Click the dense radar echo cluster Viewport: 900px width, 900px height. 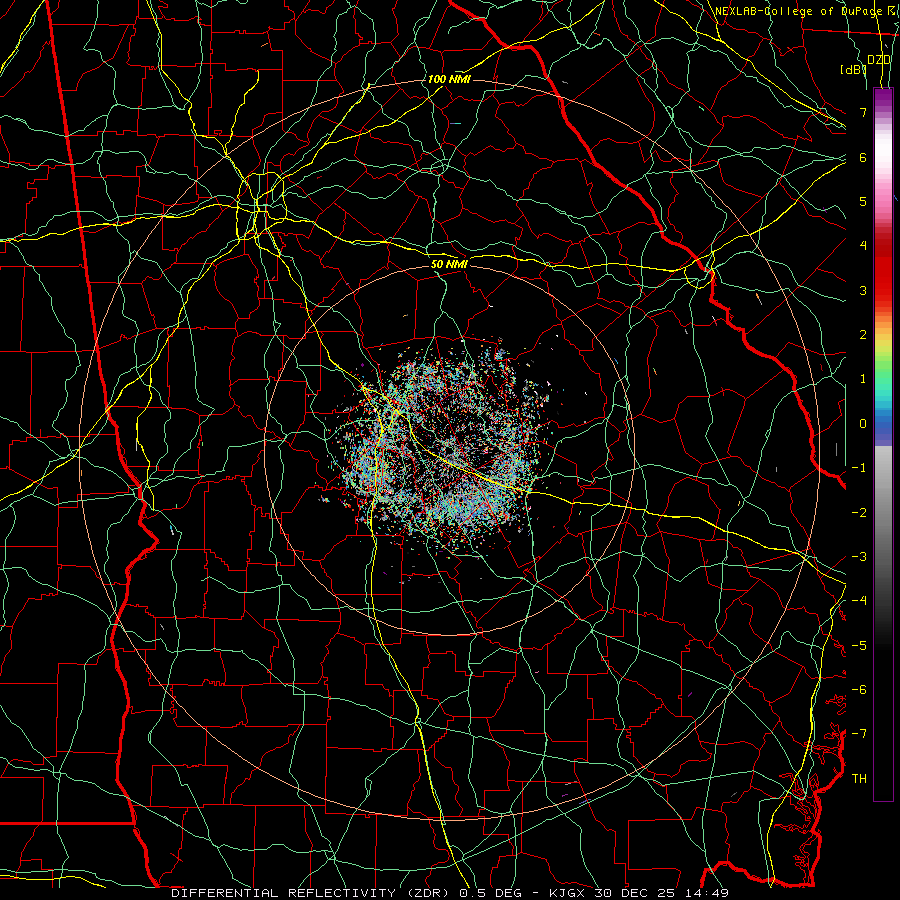[x=442, y=448]
